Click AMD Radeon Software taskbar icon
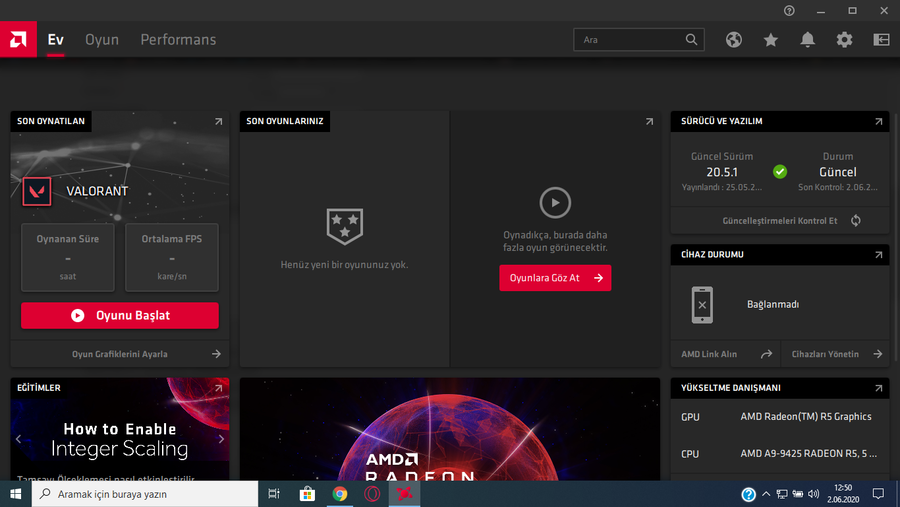 (x=405, y=494)
